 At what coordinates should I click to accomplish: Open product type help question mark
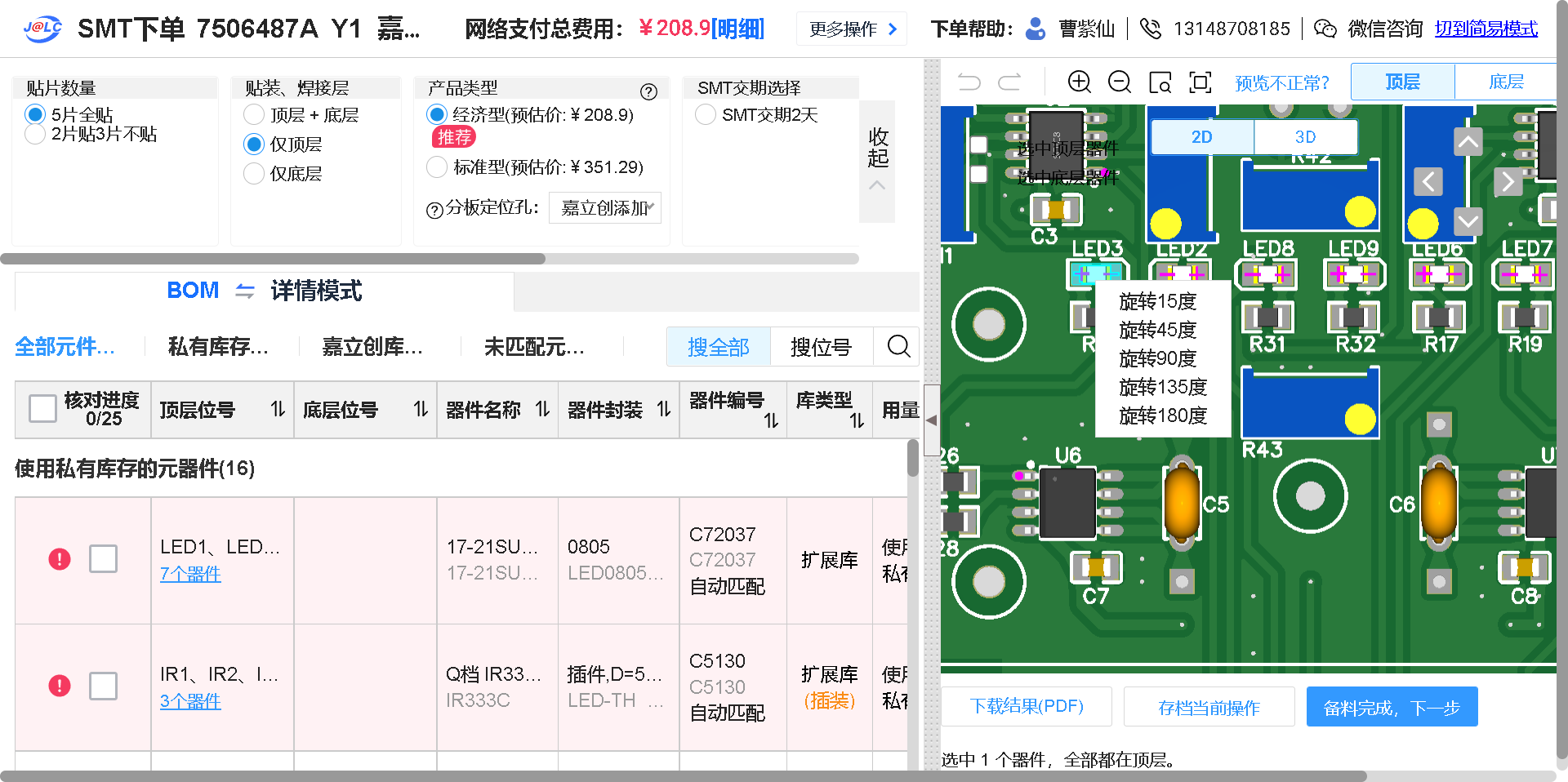648,91
